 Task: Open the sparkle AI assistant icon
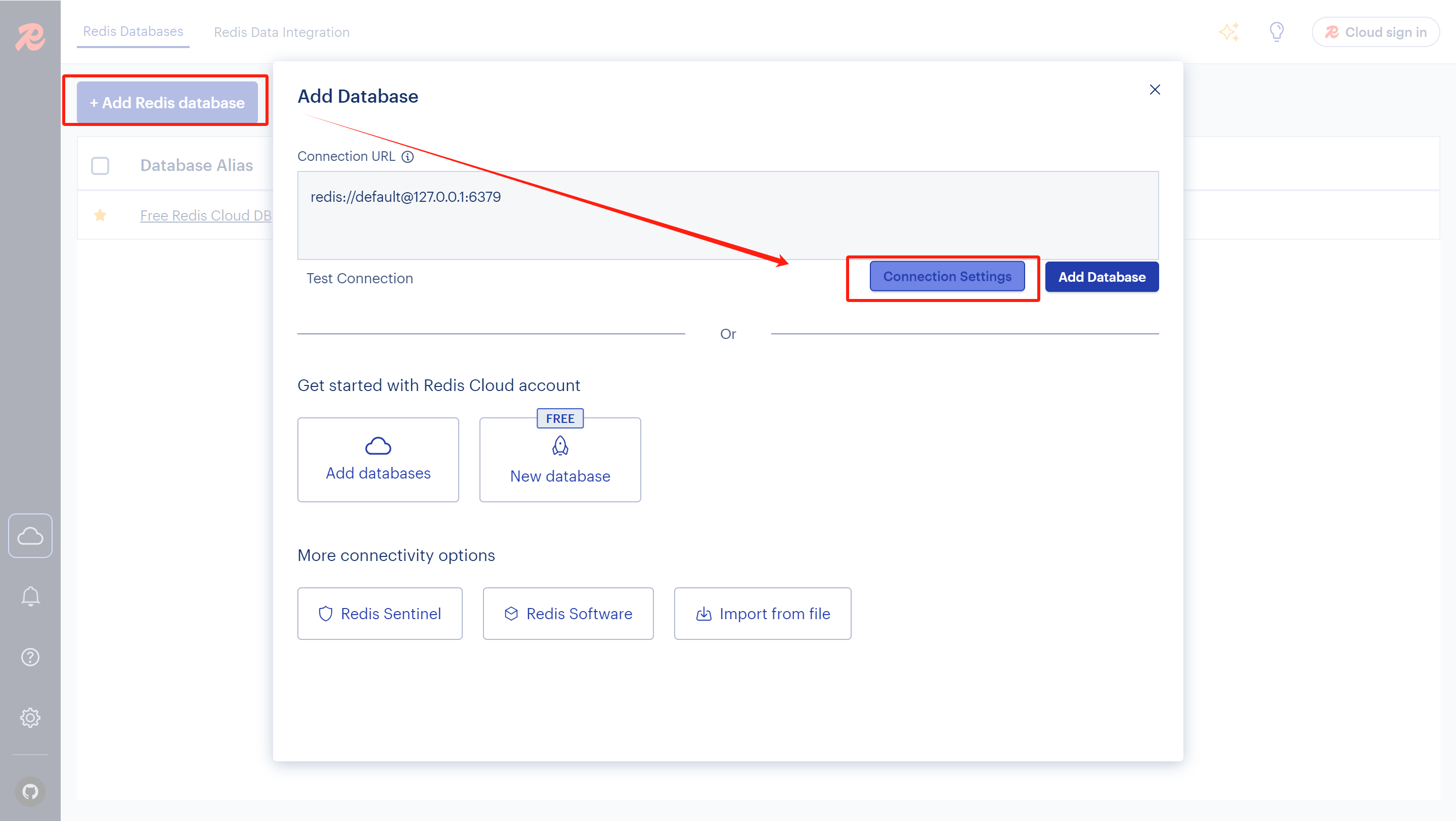(1229, 32)
